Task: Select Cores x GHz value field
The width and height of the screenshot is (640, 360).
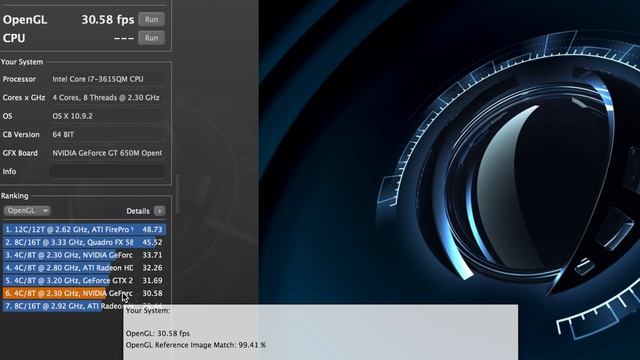Action: click(x=107, y=98)
